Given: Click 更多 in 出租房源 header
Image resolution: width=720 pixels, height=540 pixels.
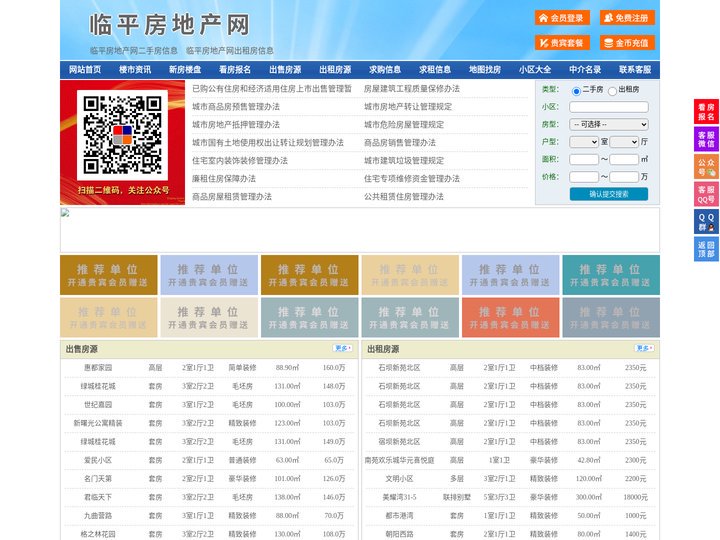Looking at the screenshot, I should tap(644, 349).
